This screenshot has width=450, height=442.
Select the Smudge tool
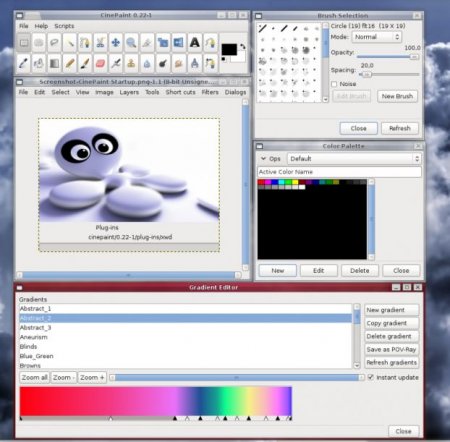(178, 63)
